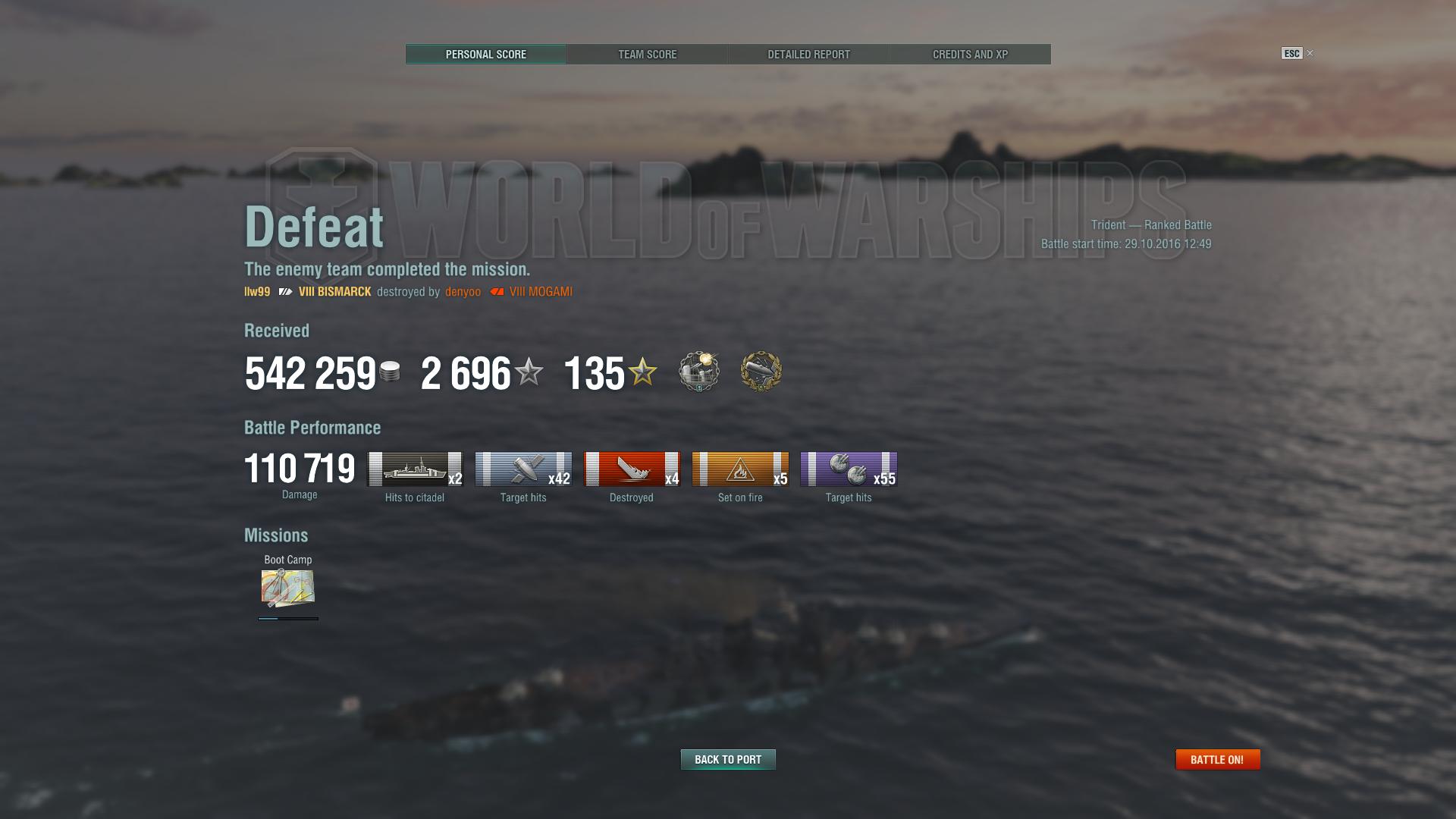Switch to the Detailed Report tab
1456x819 pixels.
point(808,55)
